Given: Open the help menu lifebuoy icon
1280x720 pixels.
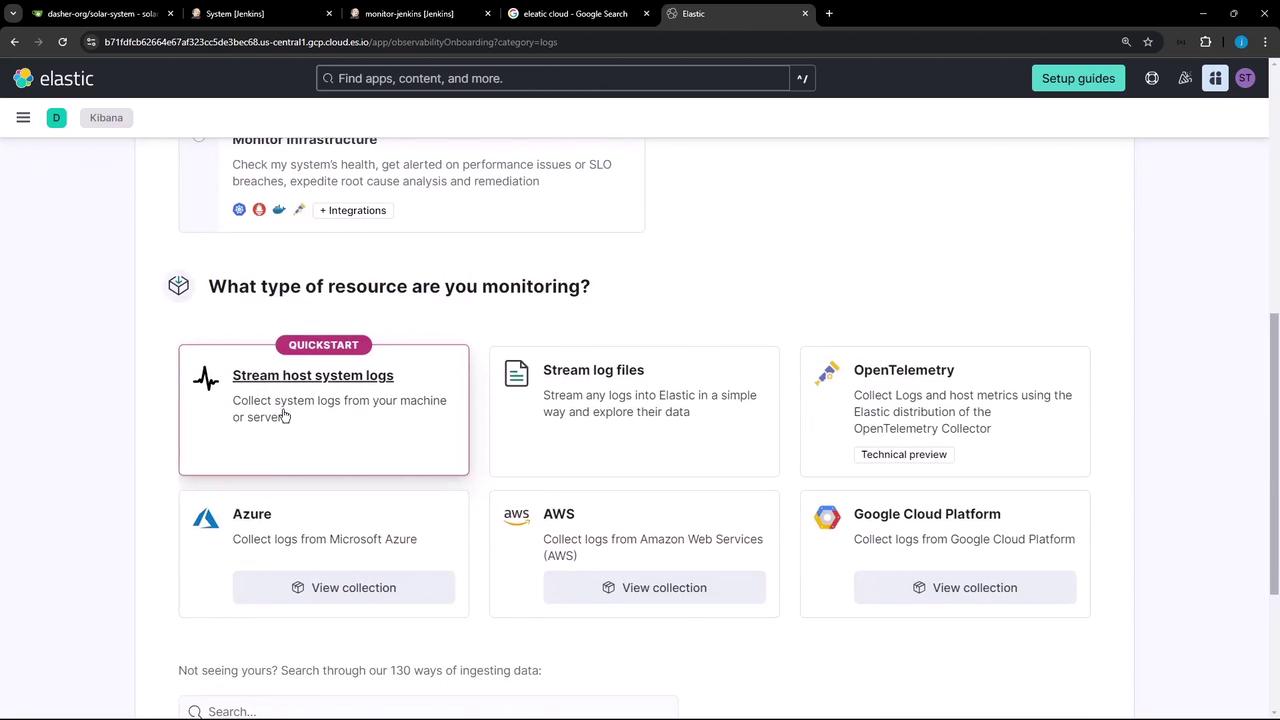Looking at the screenshot, I should click(1152, 78).
